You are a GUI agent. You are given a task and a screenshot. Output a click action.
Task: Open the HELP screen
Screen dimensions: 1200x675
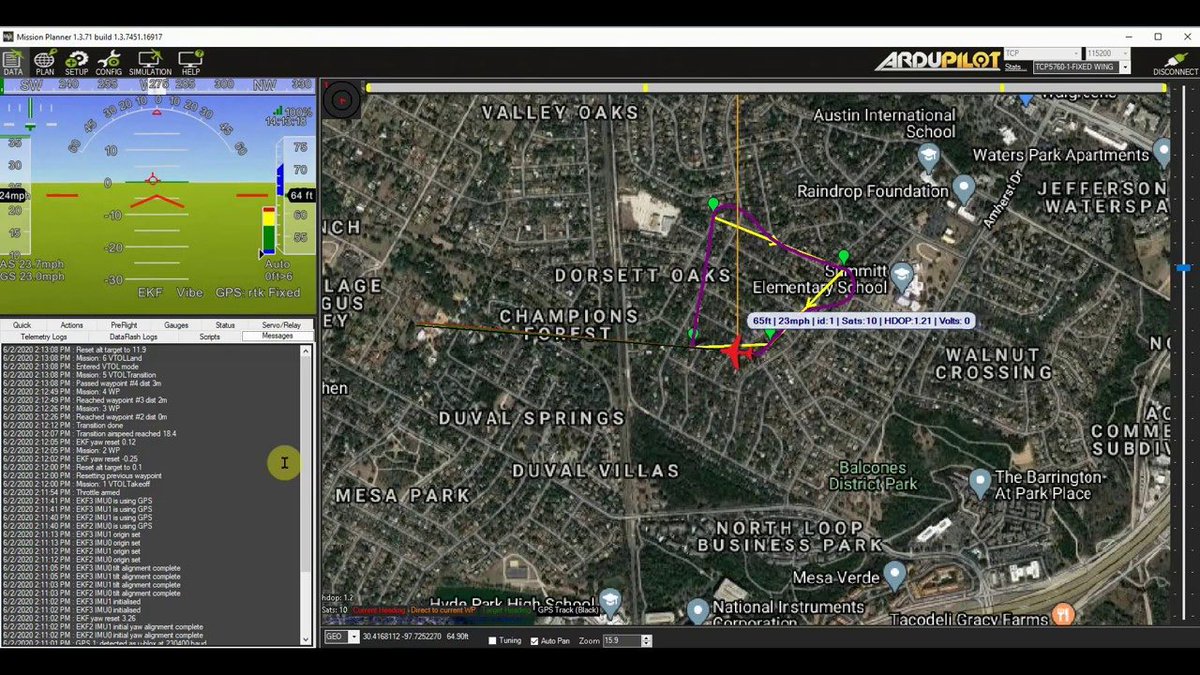(190, 63)
